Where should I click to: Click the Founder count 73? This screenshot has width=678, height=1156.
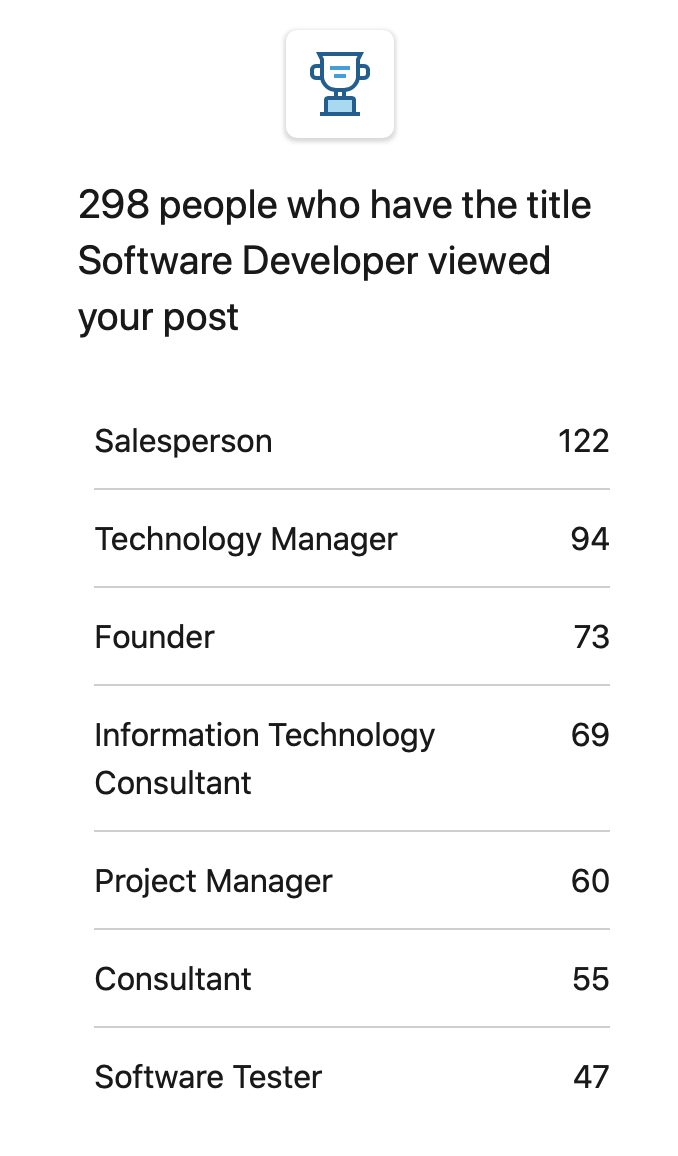coord(591,637)
